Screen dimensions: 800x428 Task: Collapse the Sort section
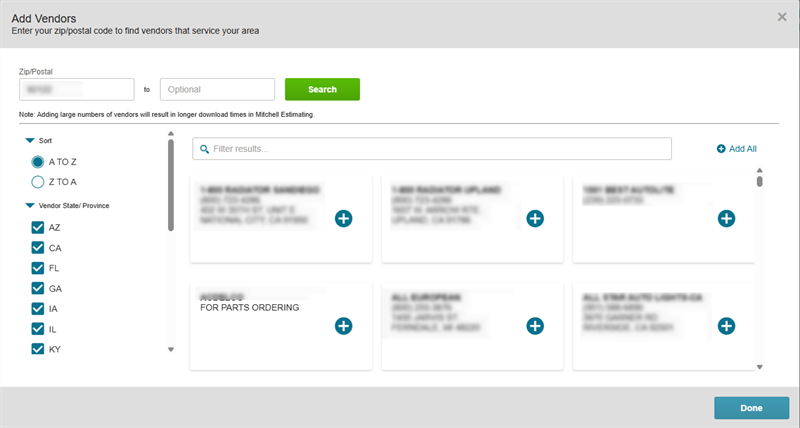[30, 142]
